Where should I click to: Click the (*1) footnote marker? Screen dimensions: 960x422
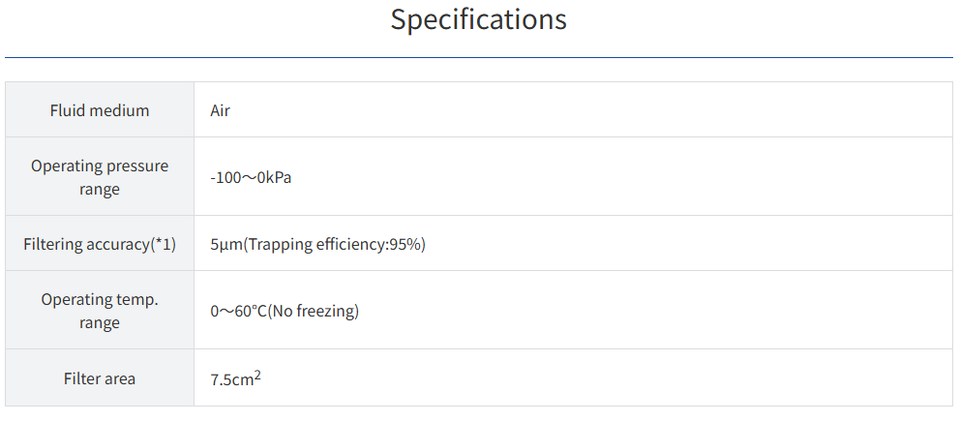163,244
